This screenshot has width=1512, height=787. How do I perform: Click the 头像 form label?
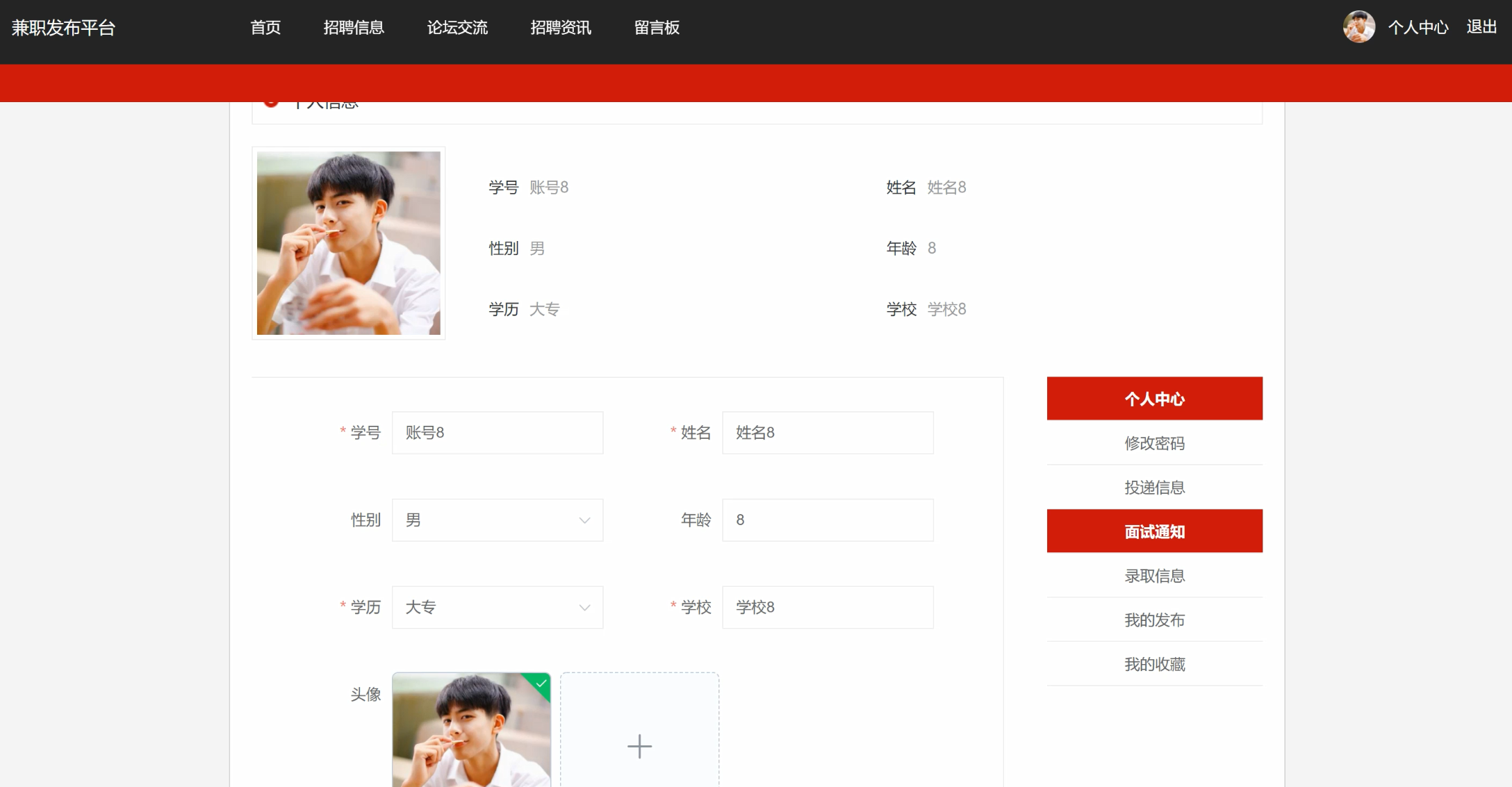(x=365, y=695)
